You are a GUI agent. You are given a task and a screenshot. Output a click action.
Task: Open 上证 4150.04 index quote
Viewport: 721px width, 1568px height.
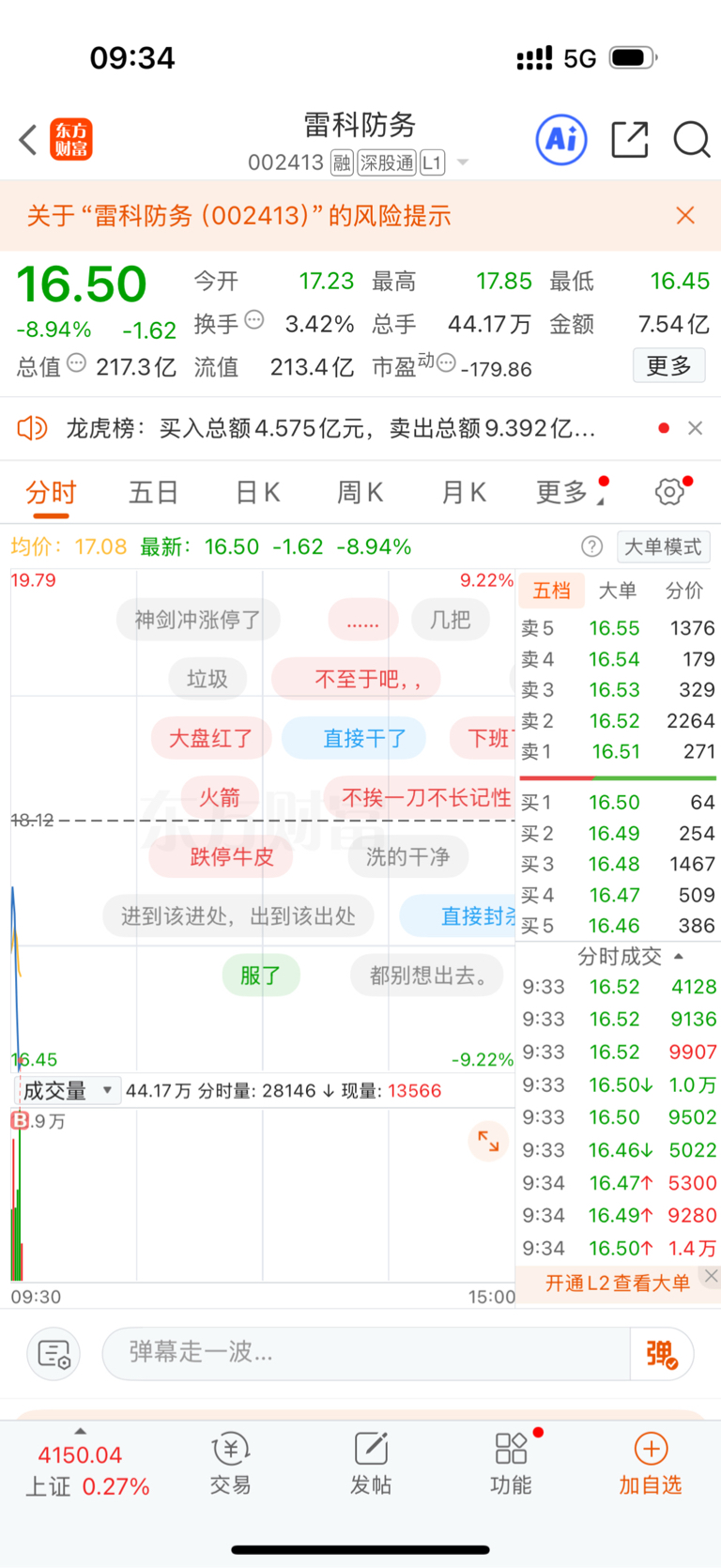click(x=87, y=1470)
